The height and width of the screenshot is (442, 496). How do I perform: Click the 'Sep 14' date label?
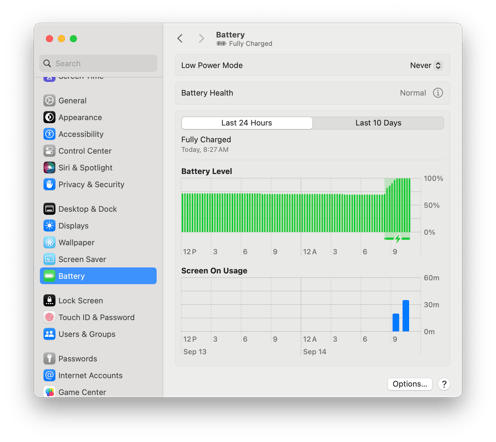click(x=314, y=352)
